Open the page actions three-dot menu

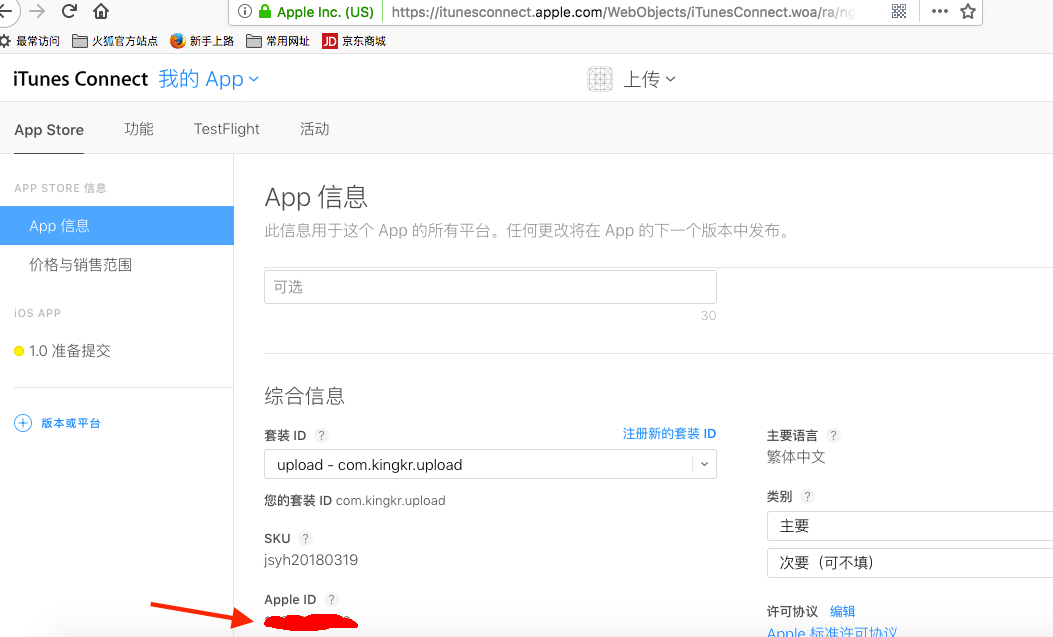[940, 11]
